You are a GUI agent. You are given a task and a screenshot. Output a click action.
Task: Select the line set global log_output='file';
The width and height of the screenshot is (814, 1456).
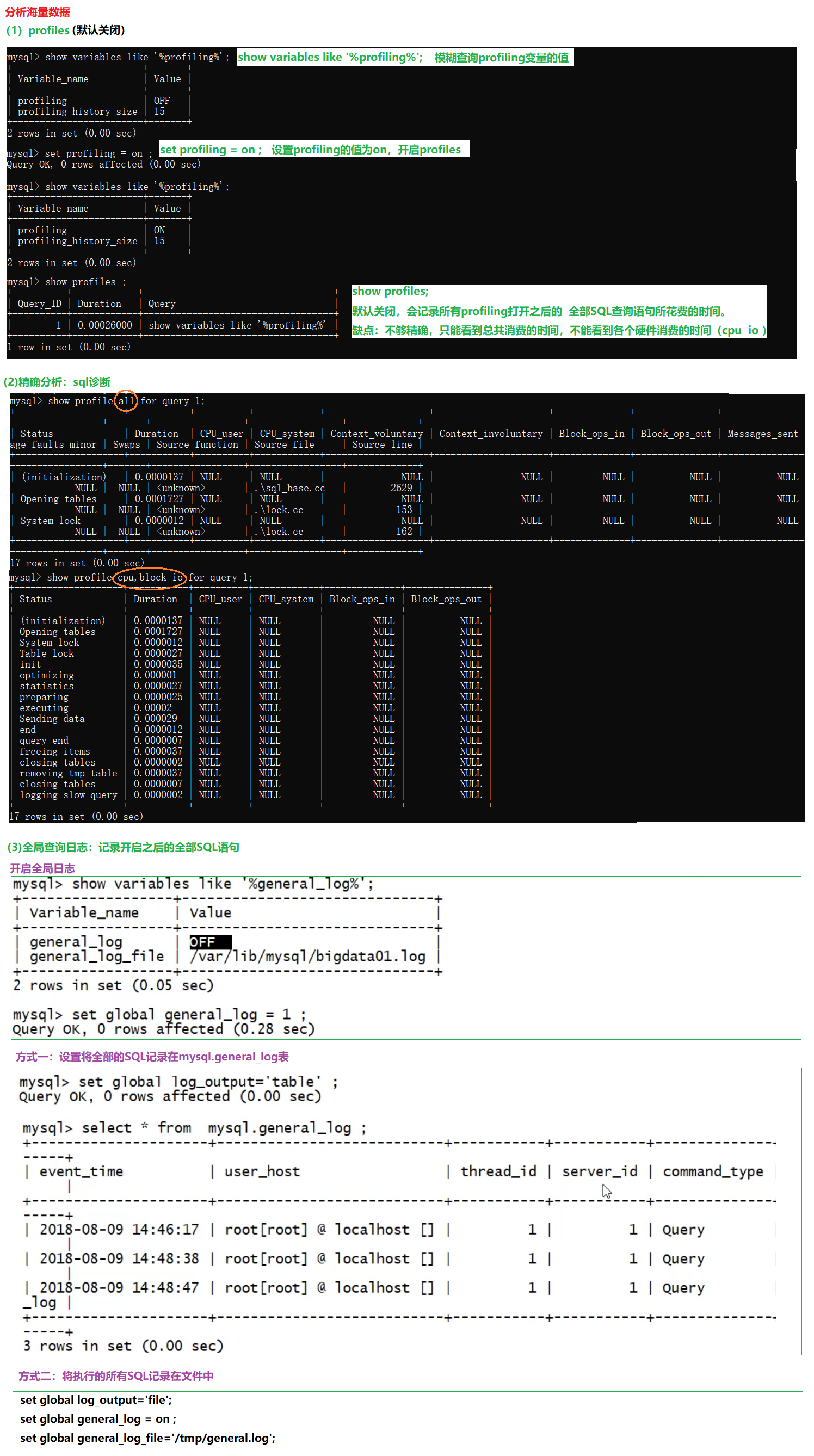(x=96, y=1400)
